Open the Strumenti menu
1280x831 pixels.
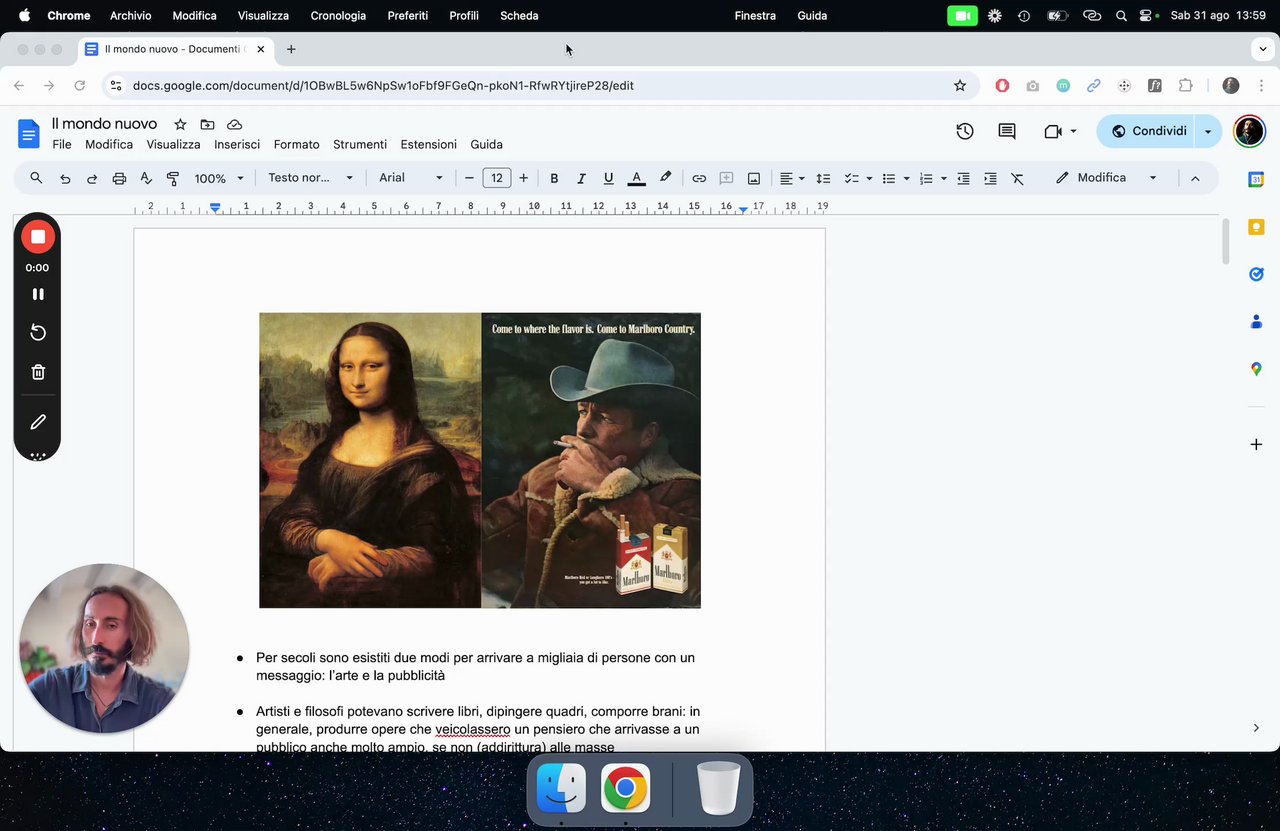(360, 145)
